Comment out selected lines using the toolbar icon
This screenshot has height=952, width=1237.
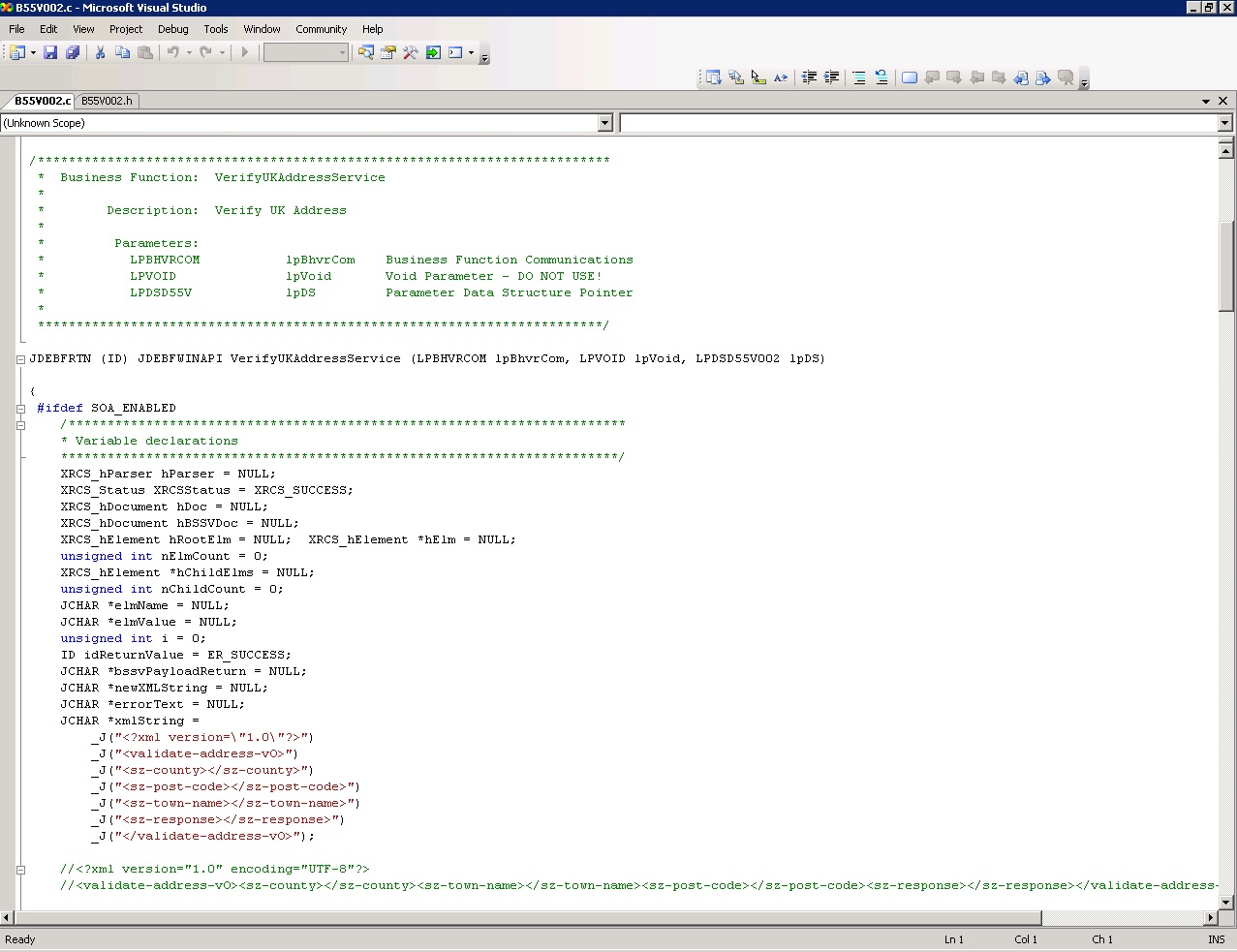click(858, 77)
